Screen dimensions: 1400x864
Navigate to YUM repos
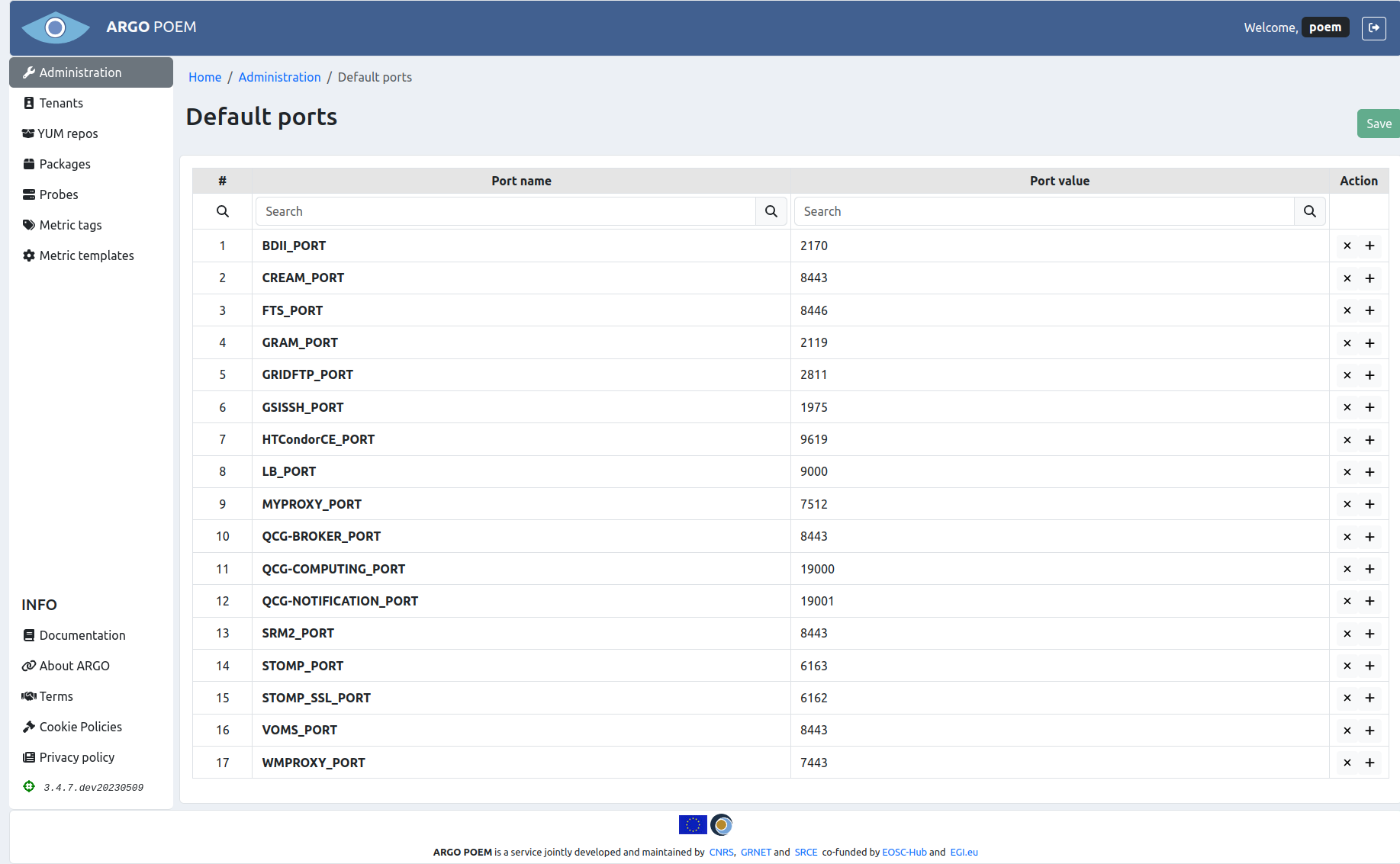pyautogui.click(x=68, y=133)
